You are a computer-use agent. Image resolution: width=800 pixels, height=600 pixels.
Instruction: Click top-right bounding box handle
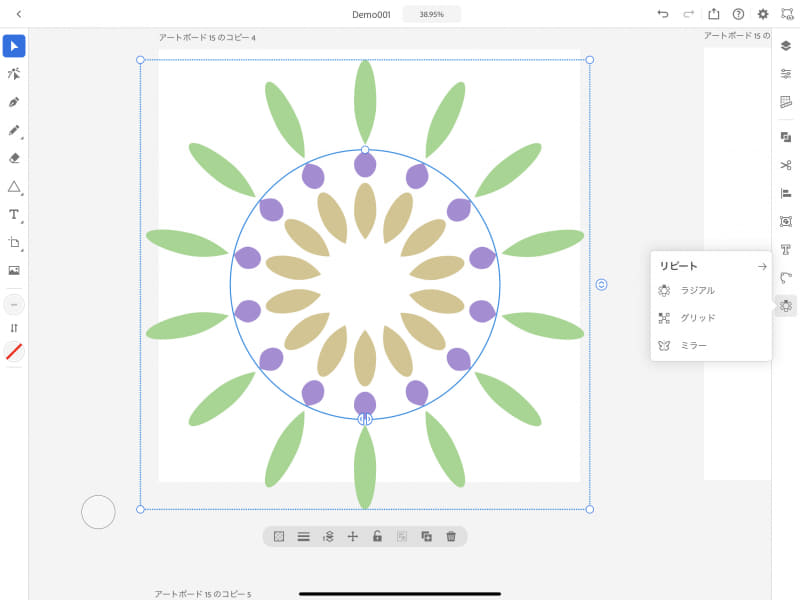coord(590,60)
